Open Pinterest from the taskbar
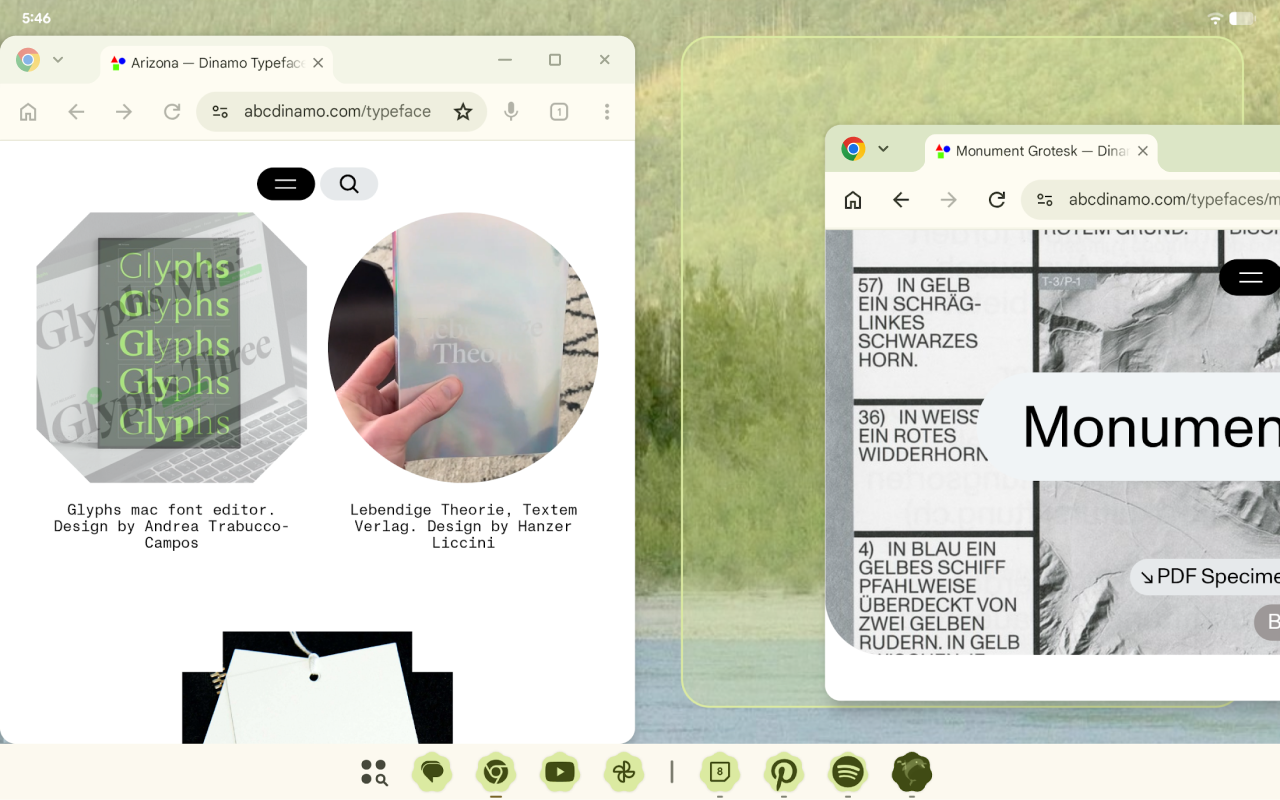The width and height of the screenshot is (1280, 800). click(x=783, y=772)
